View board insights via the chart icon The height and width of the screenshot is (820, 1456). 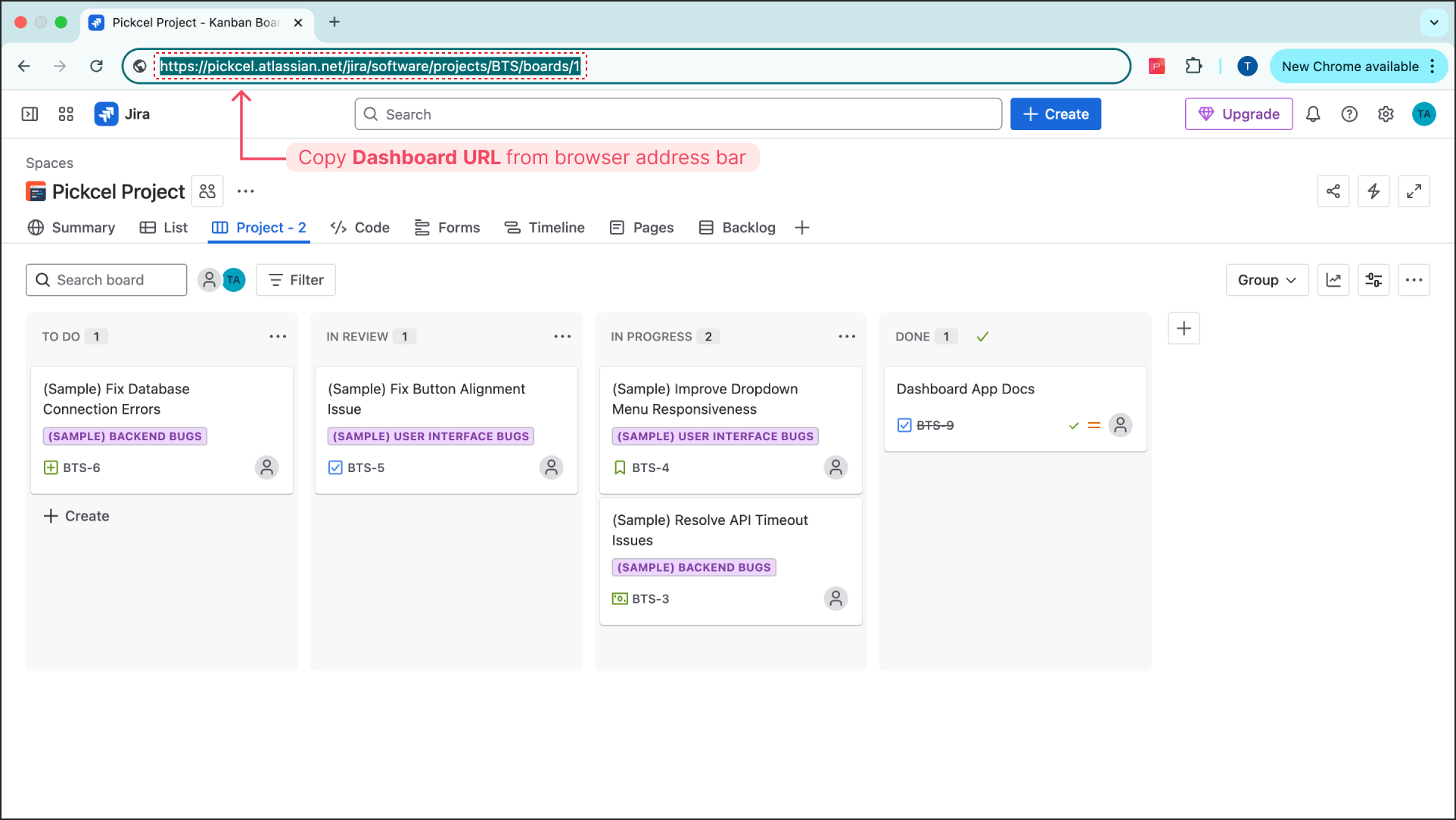(x=1333, y=279)
